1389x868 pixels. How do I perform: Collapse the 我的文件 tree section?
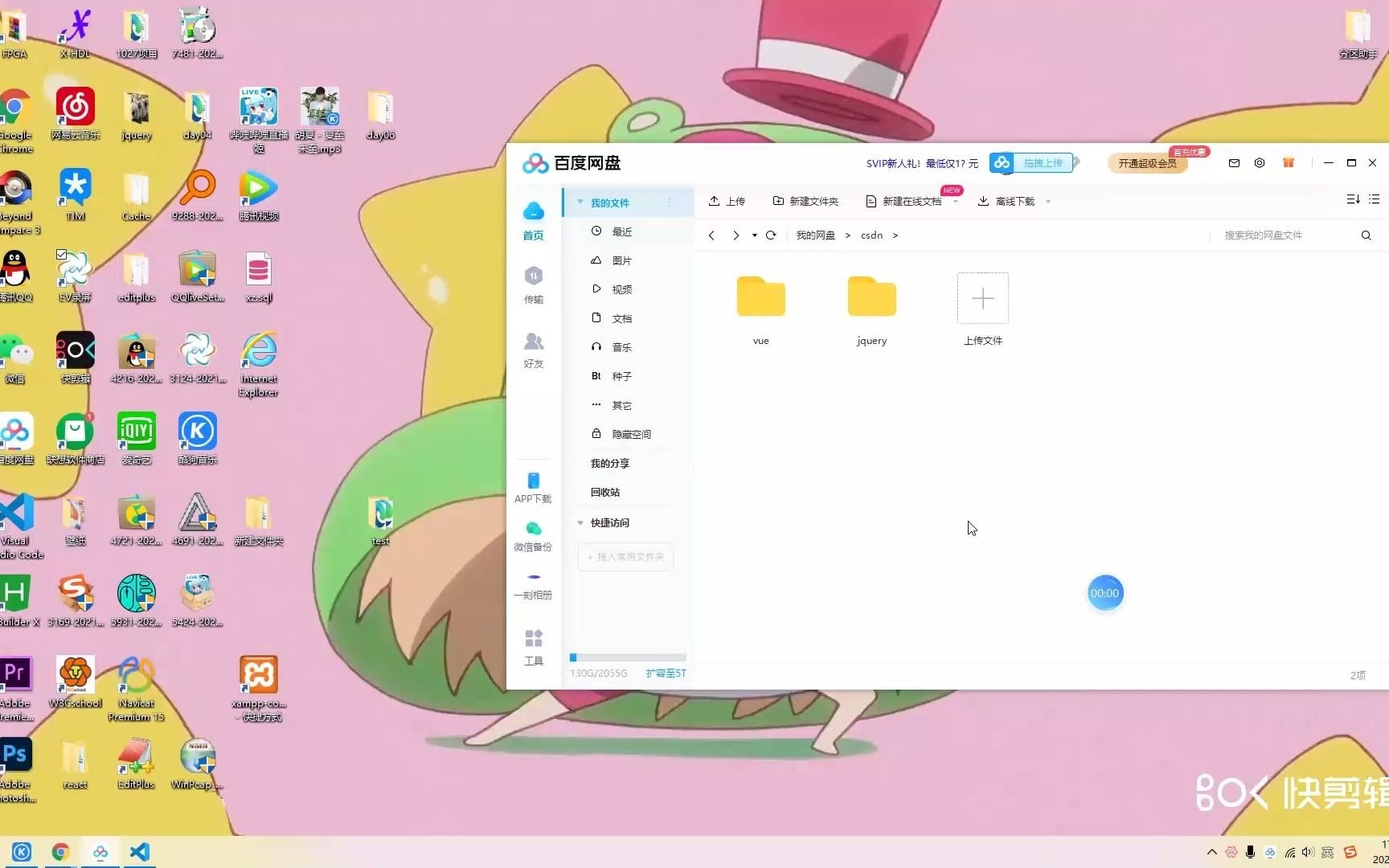point(580,203)
